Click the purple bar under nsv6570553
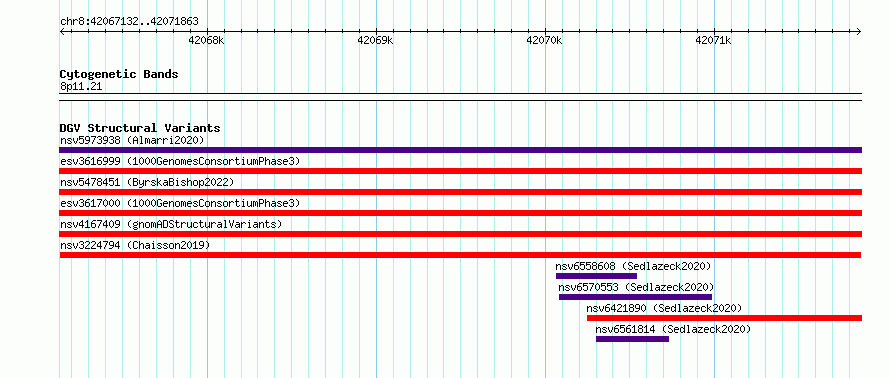 [635, 297]
